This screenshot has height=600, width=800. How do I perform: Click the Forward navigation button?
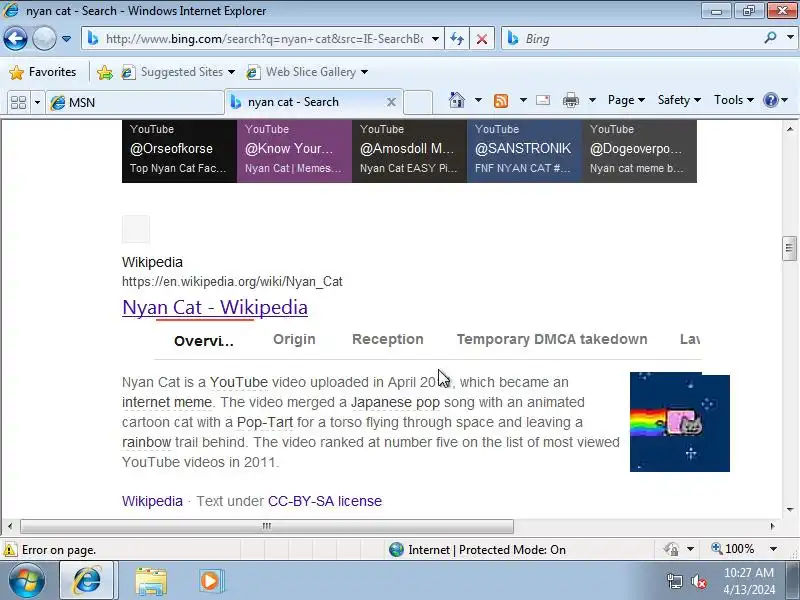44,39
